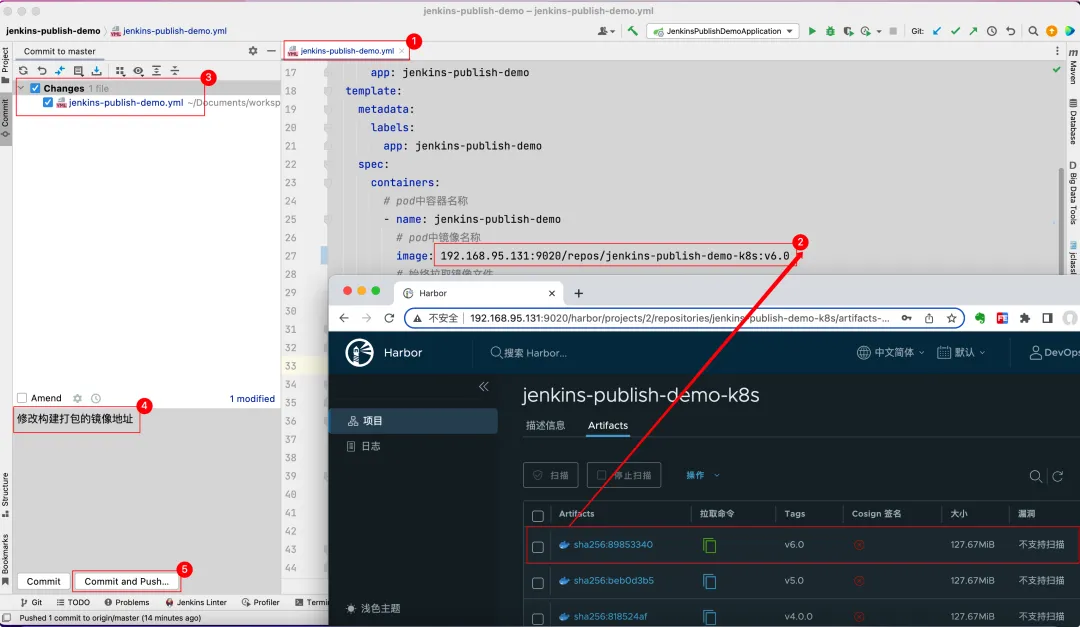Hide the Commit tool window with minus icon
The width and height of the screenshot is (1080, 627).
point(271,51)
